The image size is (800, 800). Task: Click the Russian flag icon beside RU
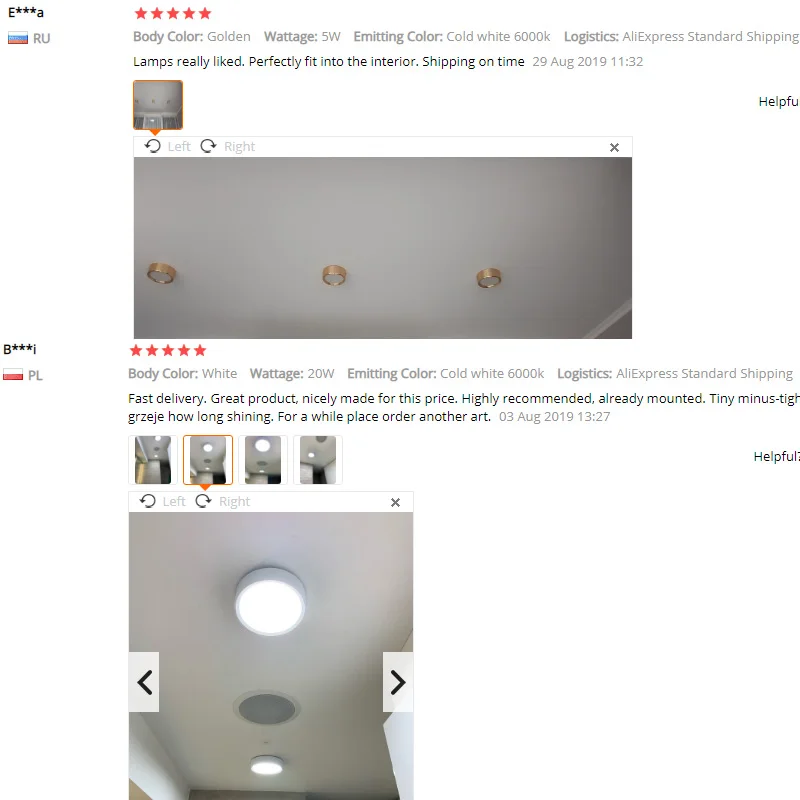18,38
